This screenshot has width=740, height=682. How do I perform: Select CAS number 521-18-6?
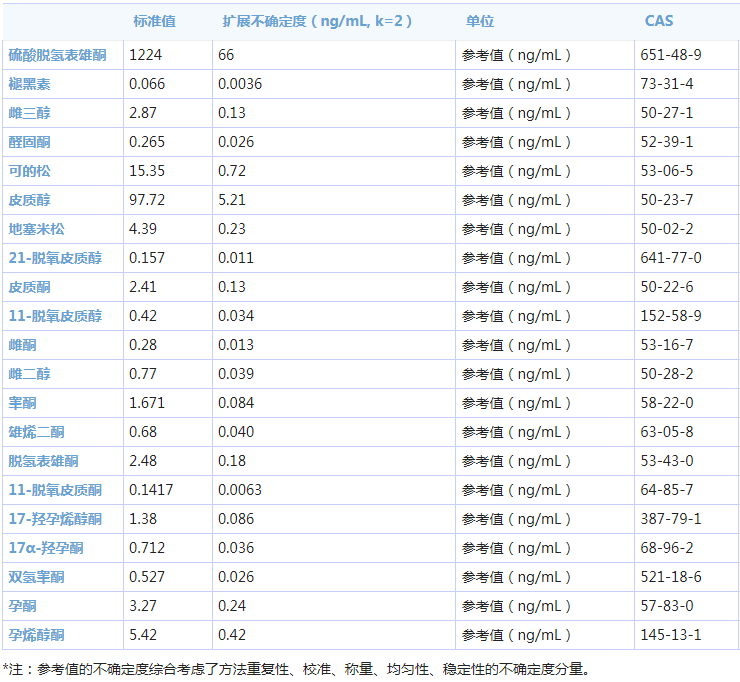[671, 577]
